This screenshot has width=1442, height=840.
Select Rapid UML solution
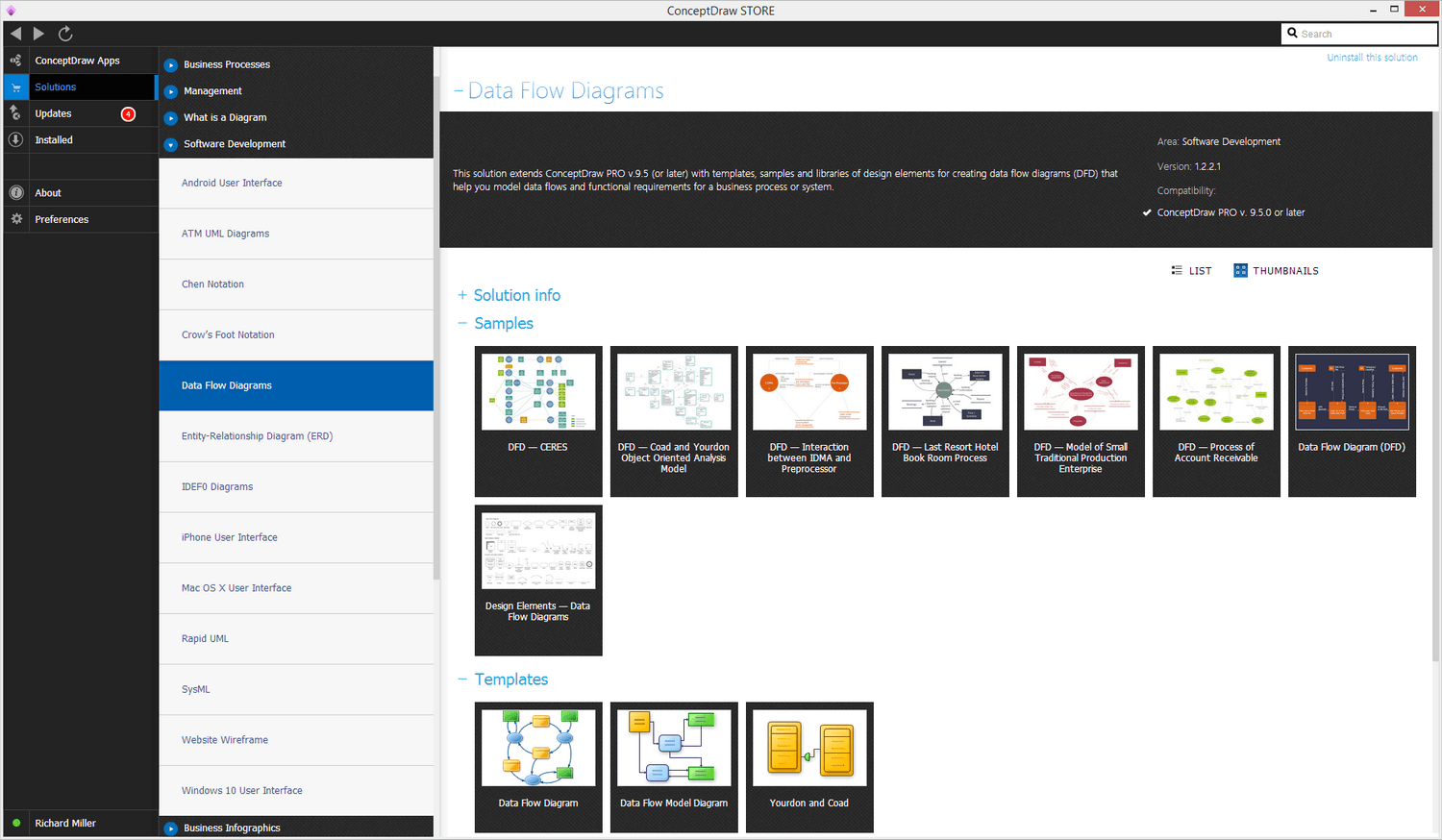tap(296, 639)
